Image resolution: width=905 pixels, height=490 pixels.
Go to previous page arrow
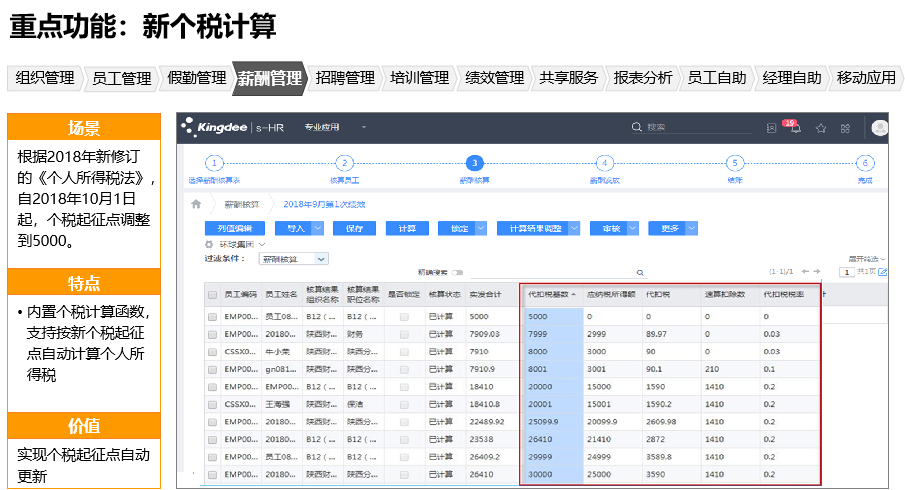click(x=805, y=271)
